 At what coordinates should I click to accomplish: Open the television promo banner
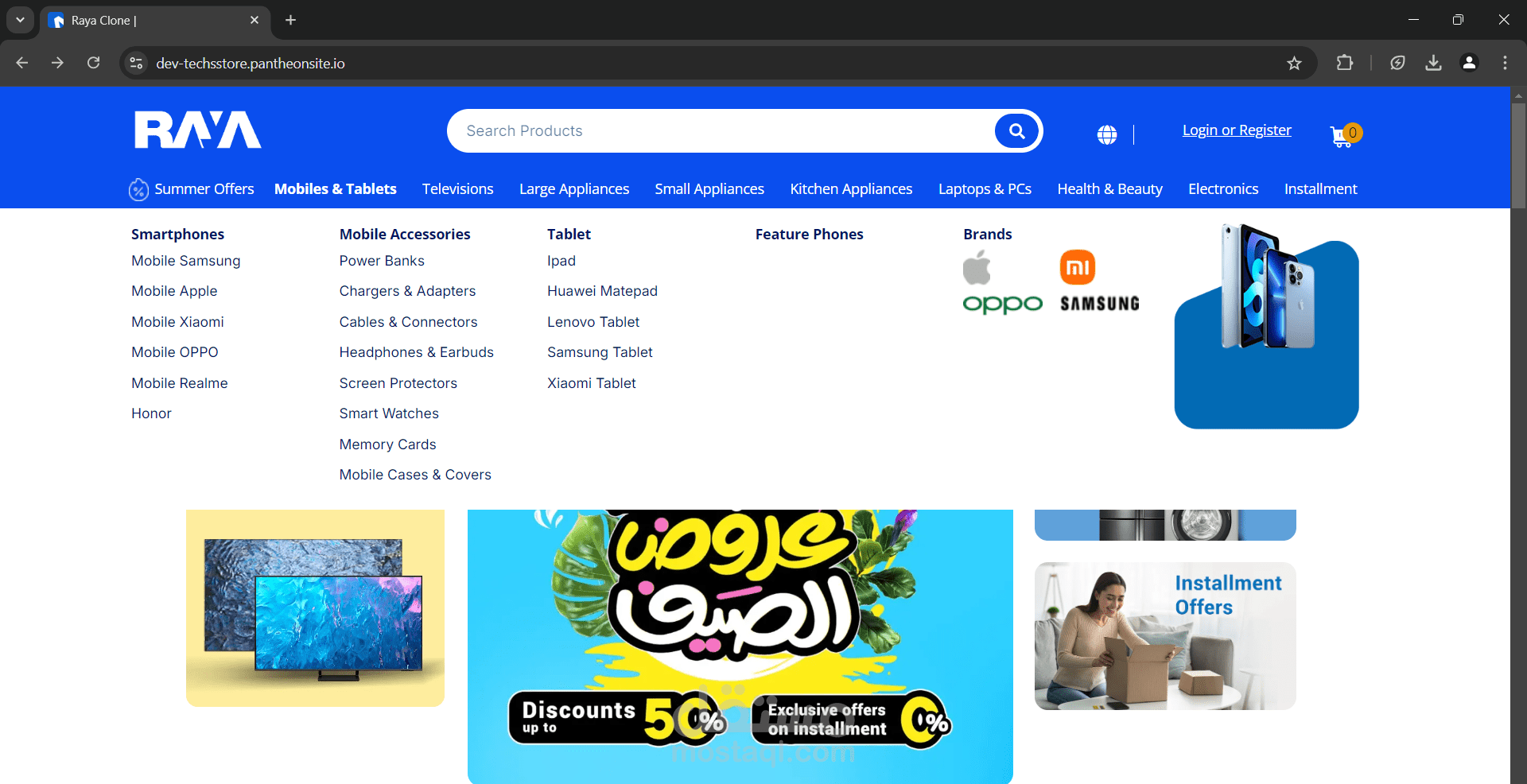coord(315,607)
